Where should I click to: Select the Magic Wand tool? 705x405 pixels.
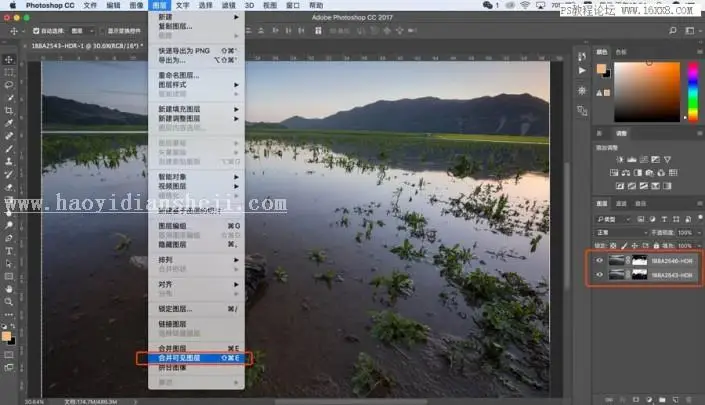9,98
